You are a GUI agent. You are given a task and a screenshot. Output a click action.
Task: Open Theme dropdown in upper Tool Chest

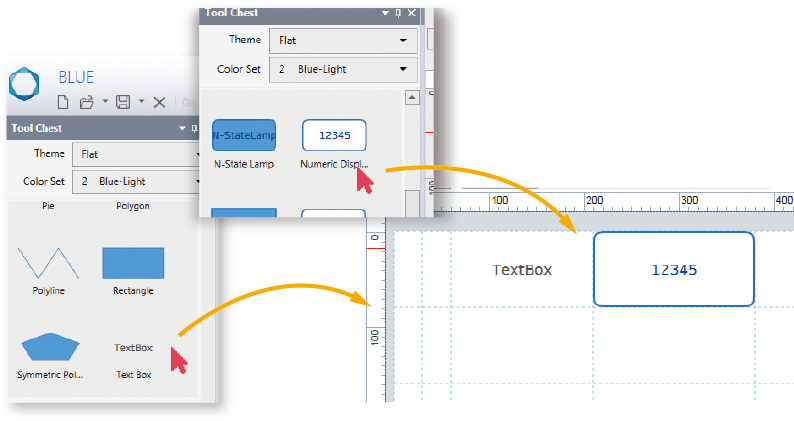(x=342, y=40)
